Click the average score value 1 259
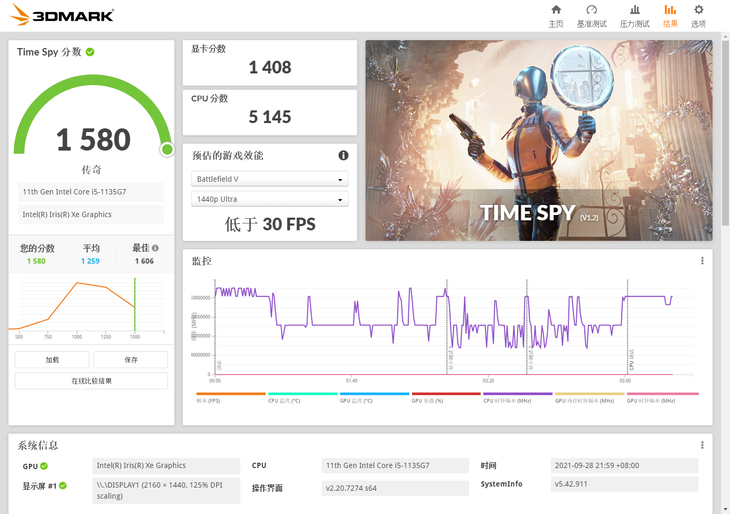 click(x=90, y=261)
